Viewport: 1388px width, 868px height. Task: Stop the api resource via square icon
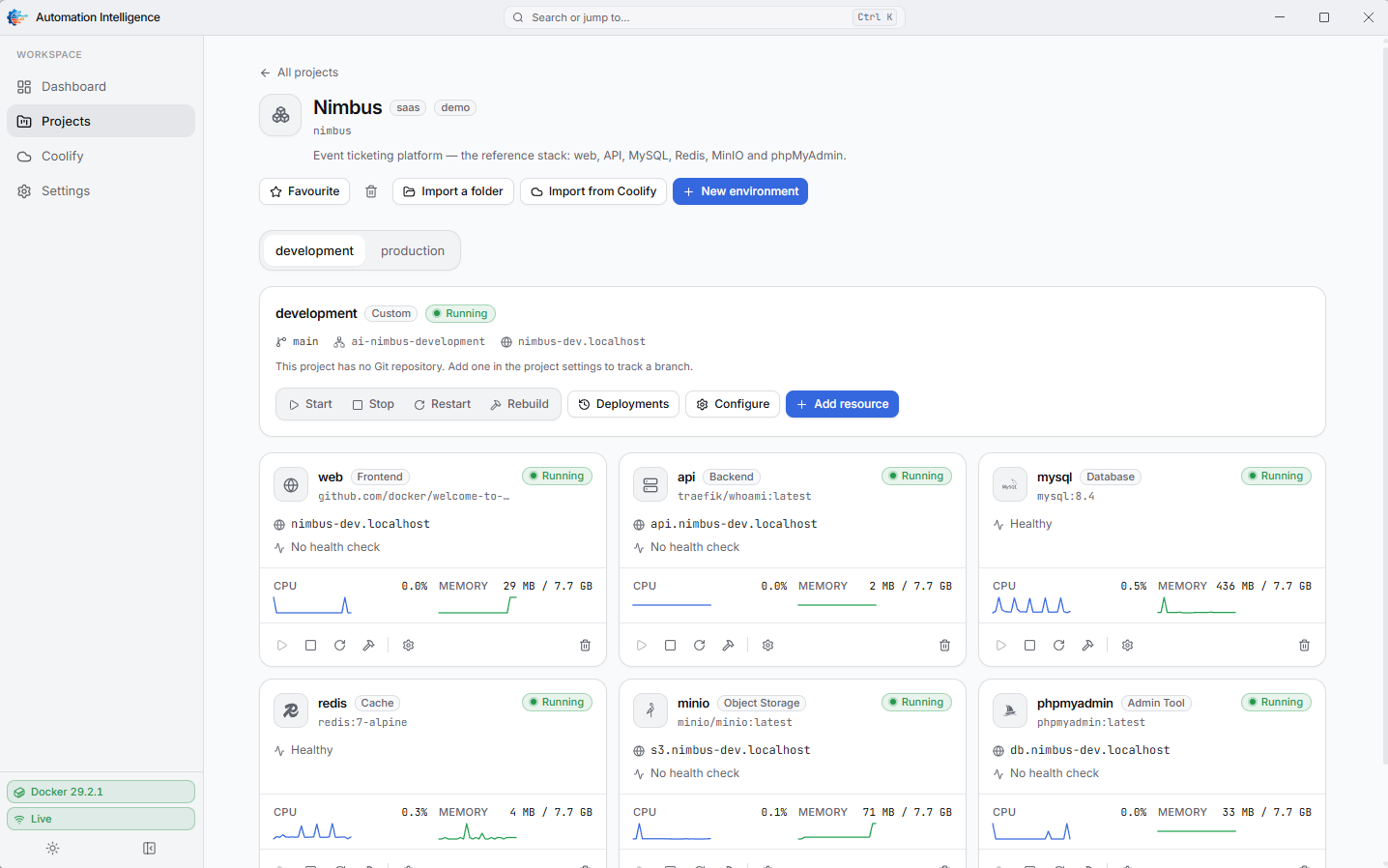coord(671,645)
